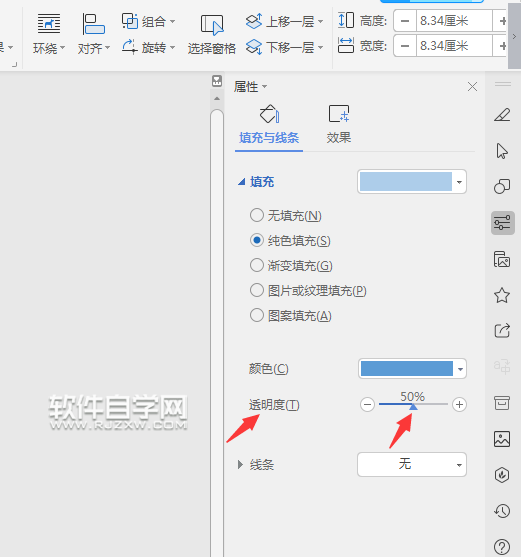Expand the 线条 line section
The width and height of the screenshot is (521, 557).
click(x=240, y=464)
